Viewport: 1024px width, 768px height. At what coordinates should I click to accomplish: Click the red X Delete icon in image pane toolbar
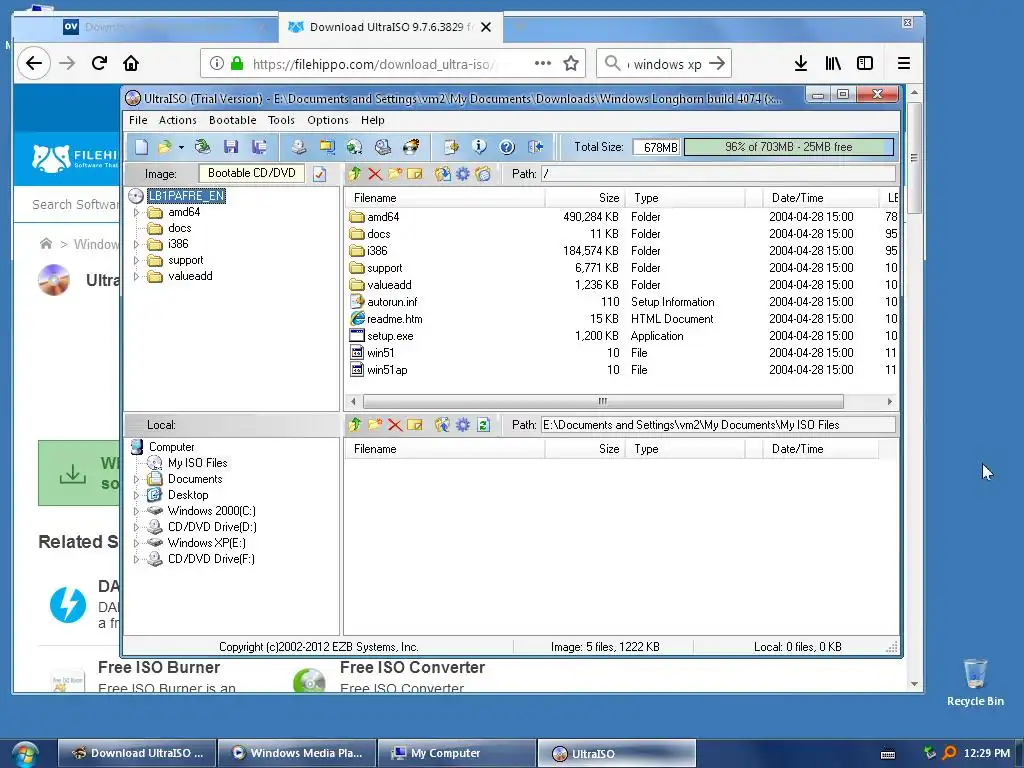[375, 174]
